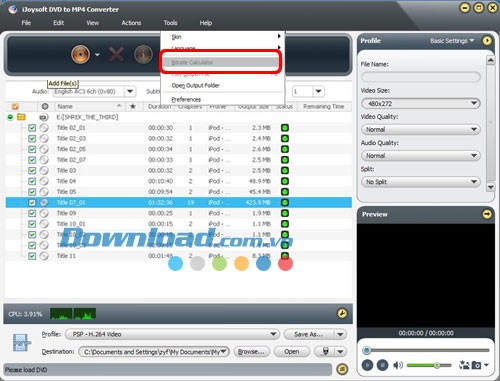
Task: Mute with the speaker icon
Action: pyautogui.click(x=398, y=365)
